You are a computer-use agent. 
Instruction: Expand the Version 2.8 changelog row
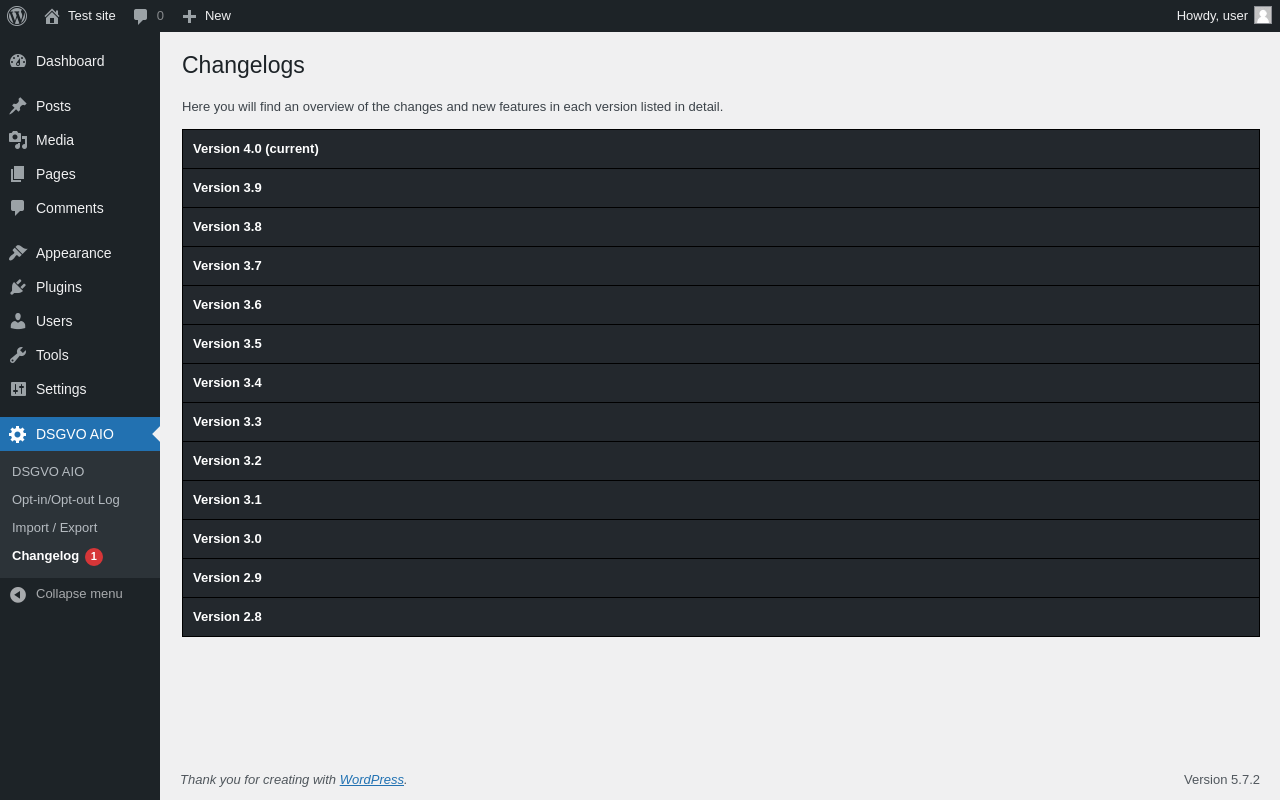coord(720,617)
